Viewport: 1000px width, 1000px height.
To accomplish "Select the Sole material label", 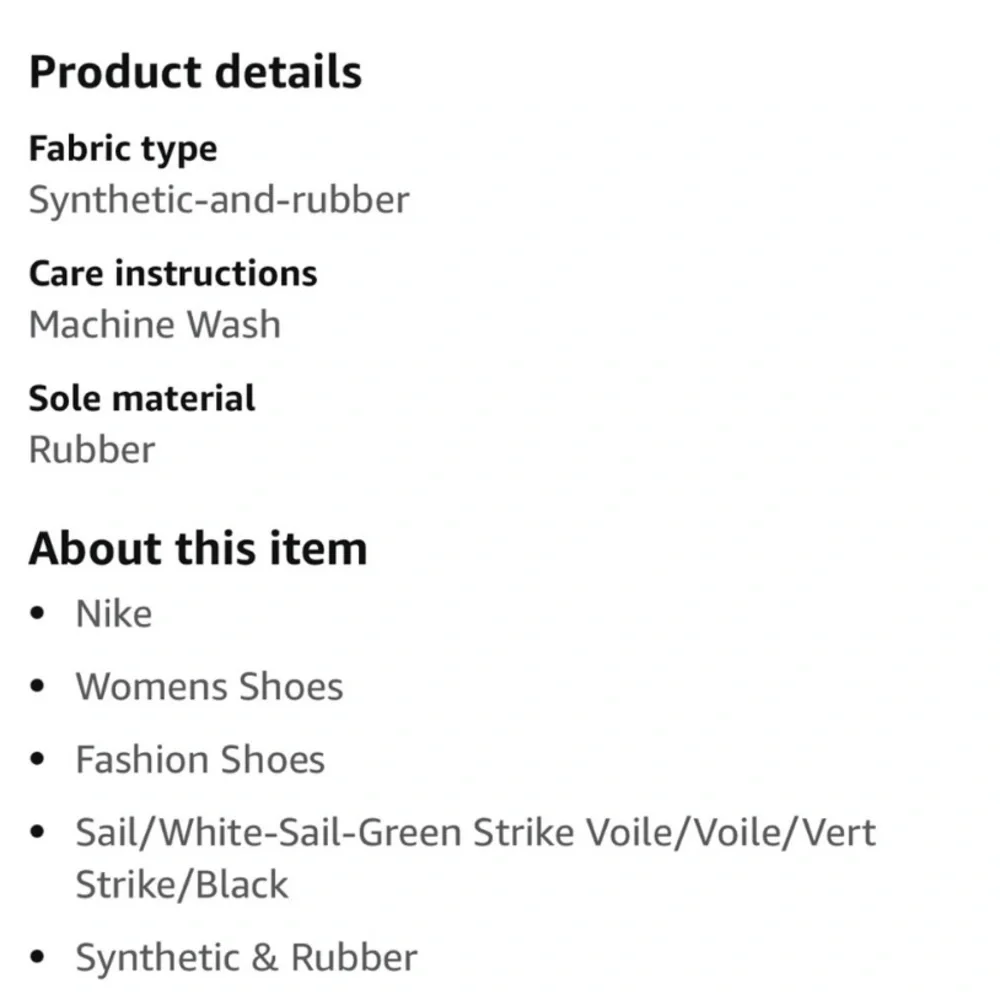I will pos(142,399).
